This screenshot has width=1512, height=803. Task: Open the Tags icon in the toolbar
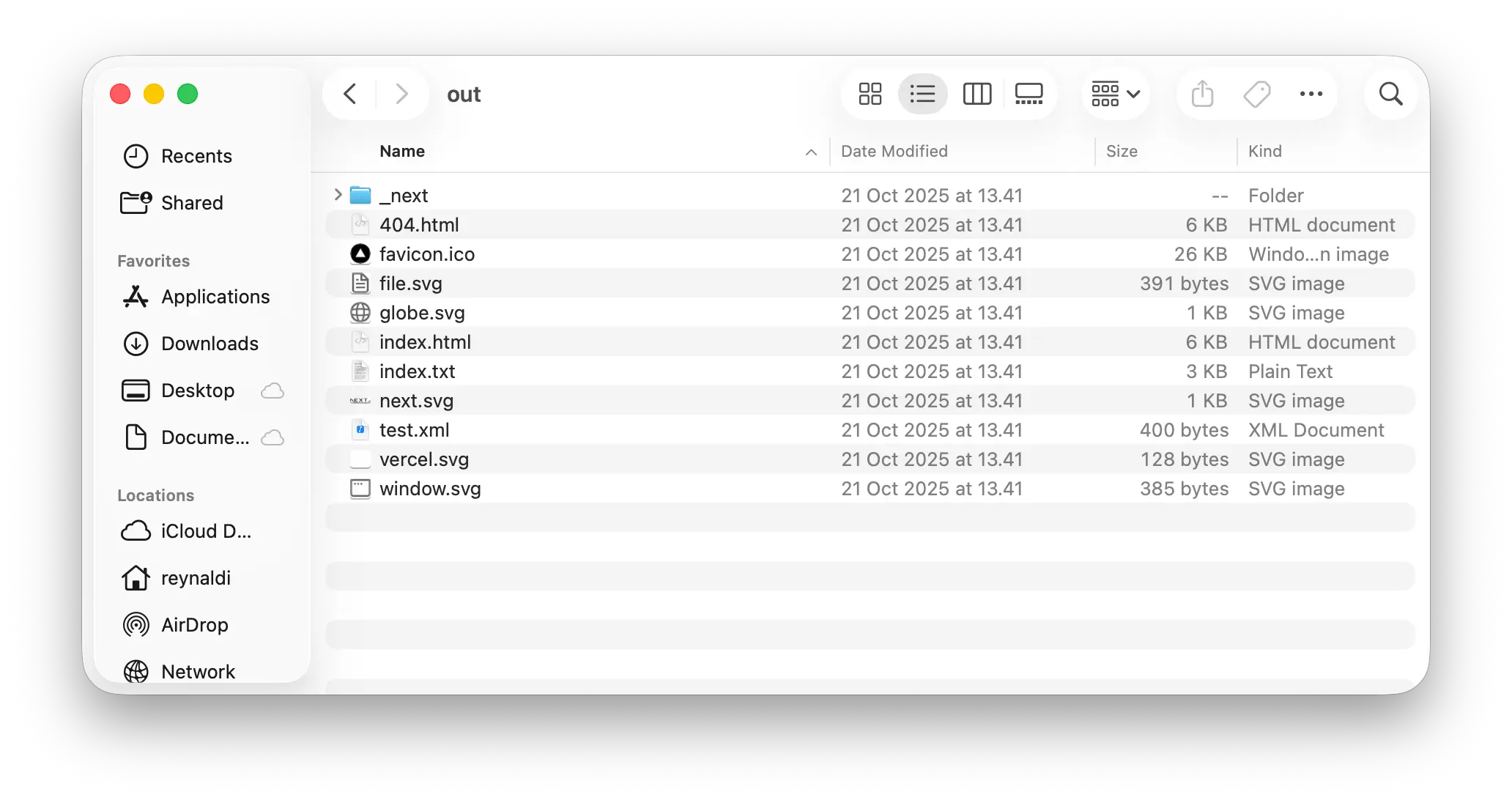pyautogui.click(x=1257, y=94)
